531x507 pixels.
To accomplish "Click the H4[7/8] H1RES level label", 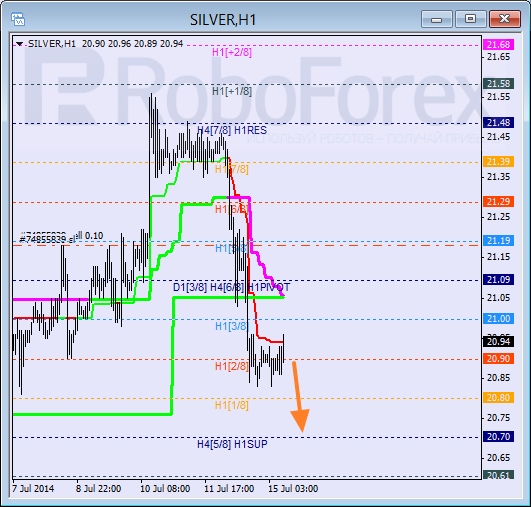I will tap(232, 130).
